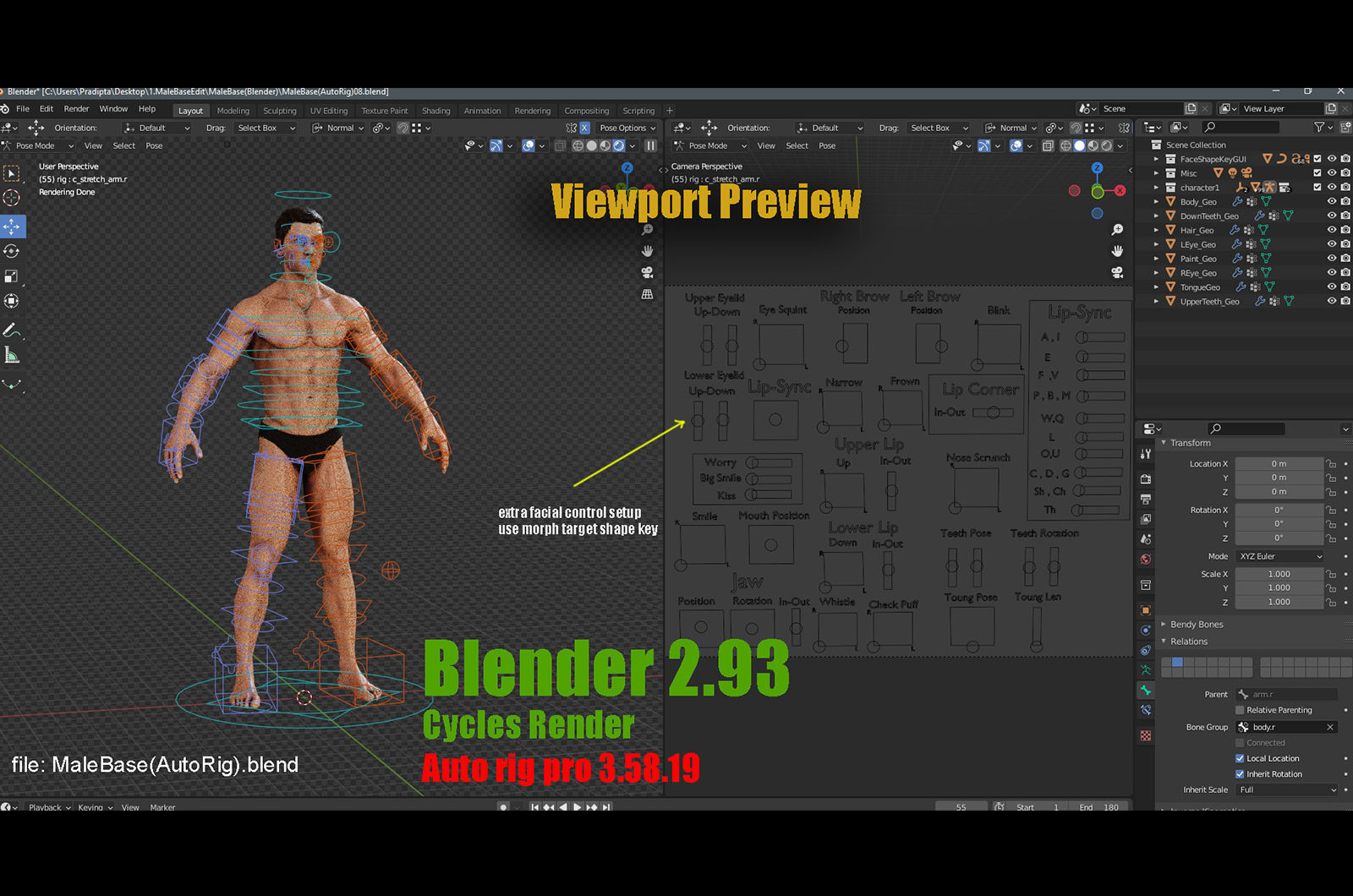Select the Select Box tool in left toolbar
This screenshot has height=896, width=1353.
[x=12, y=173]
